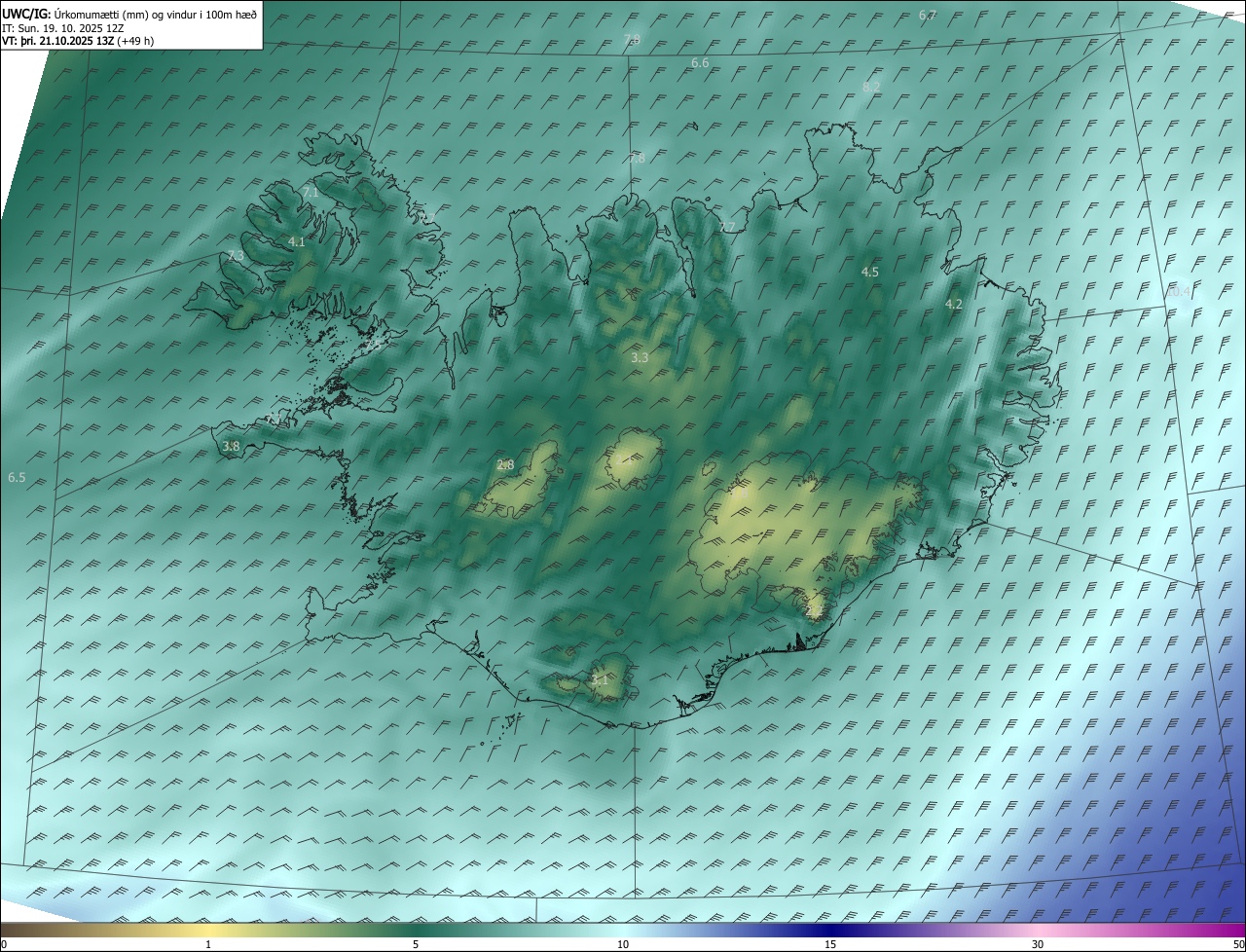Click the initial time line "IT: Sun. 19. 10. 2025 12Z"
This screenshot has height=952, width=1246.
62,28
